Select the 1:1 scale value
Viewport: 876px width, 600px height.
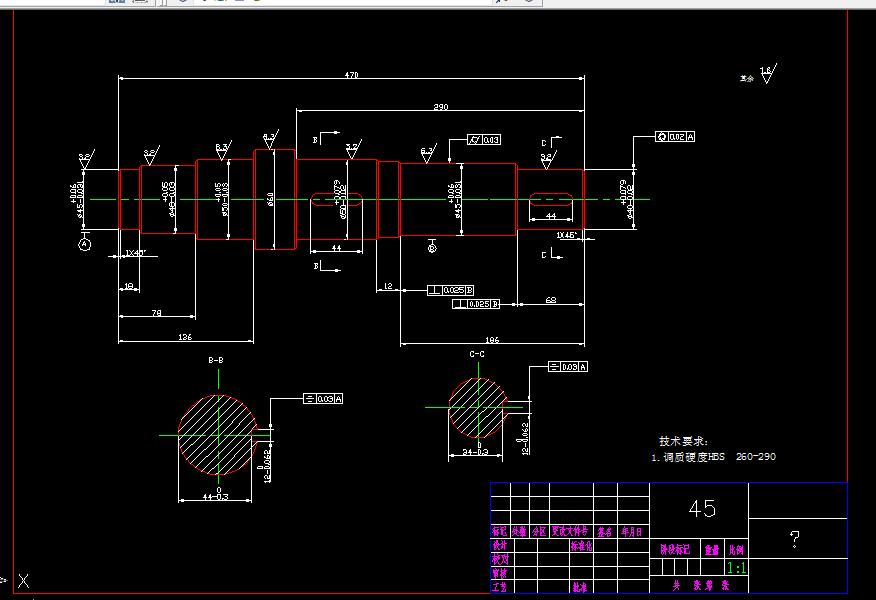736,568
